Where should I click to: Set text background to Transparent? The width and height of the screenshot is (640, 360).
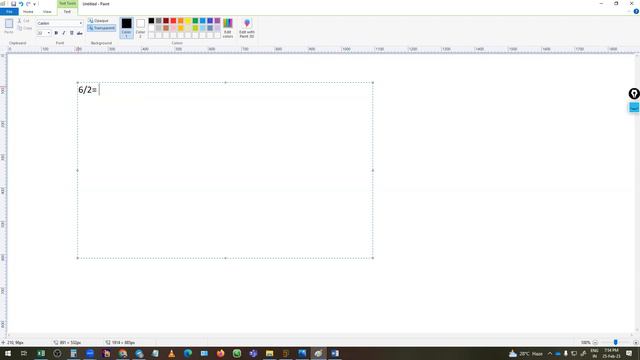point(102,28)
